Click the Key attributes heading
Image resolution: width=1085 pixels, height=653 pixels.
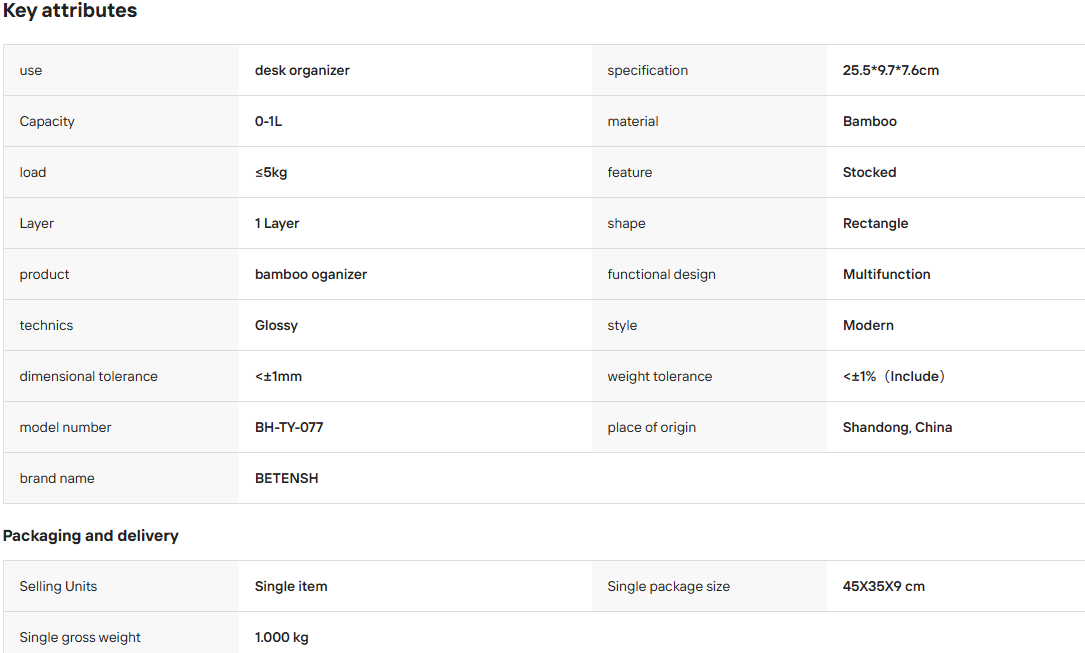70,10
